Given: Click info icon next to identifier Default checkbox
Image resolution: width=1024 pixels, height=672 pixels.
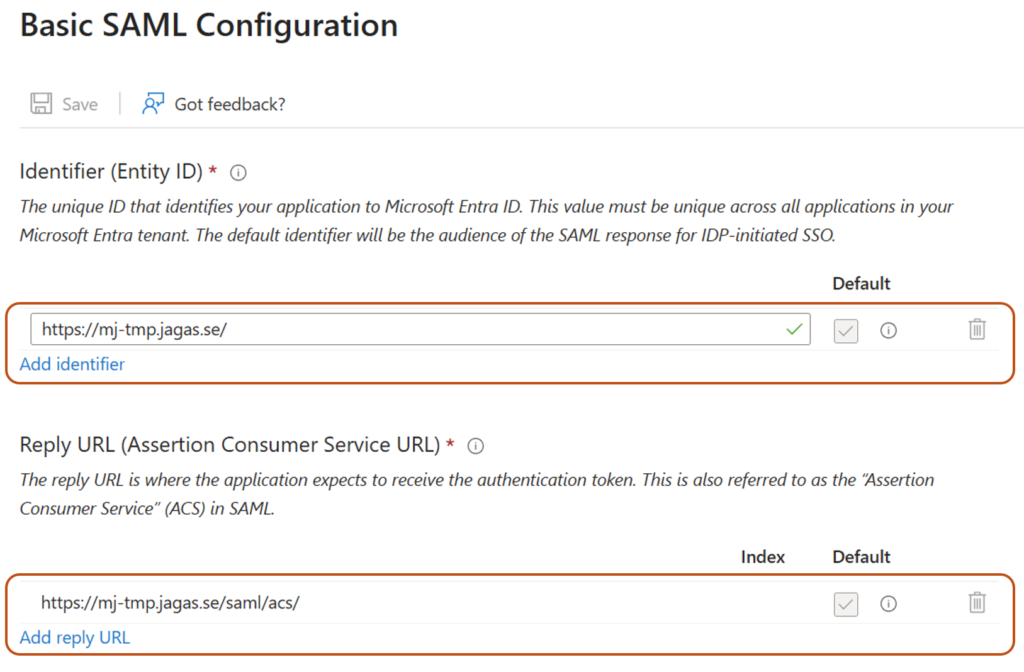Looking at the screenshot, I should [888, 330].
